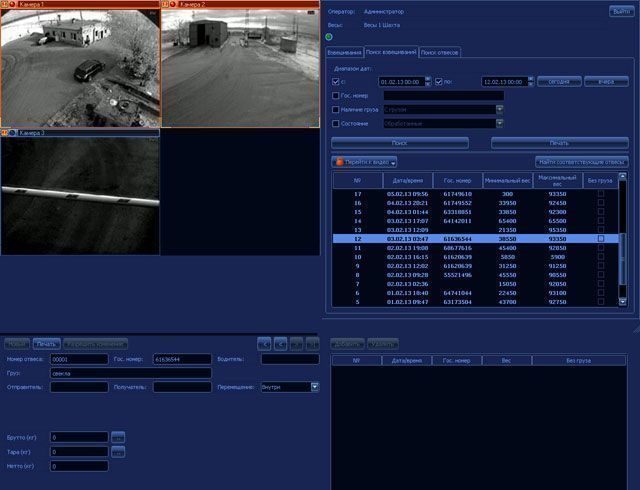Switch to the Взвешивания tab
Viewport: 640px width, 490px height.
(344, 53)
